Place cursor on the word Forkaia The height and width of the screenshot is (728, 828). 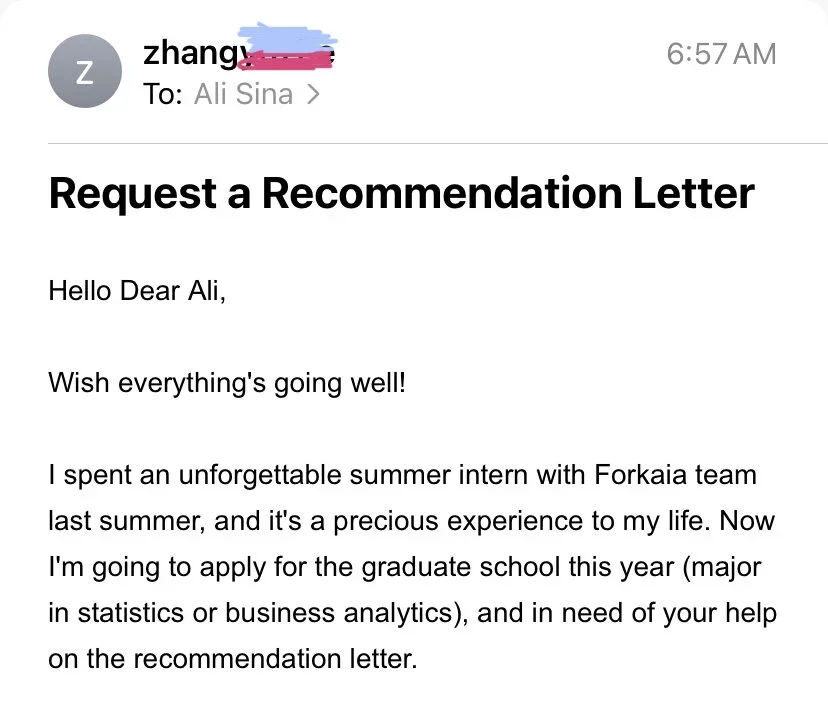641,475
